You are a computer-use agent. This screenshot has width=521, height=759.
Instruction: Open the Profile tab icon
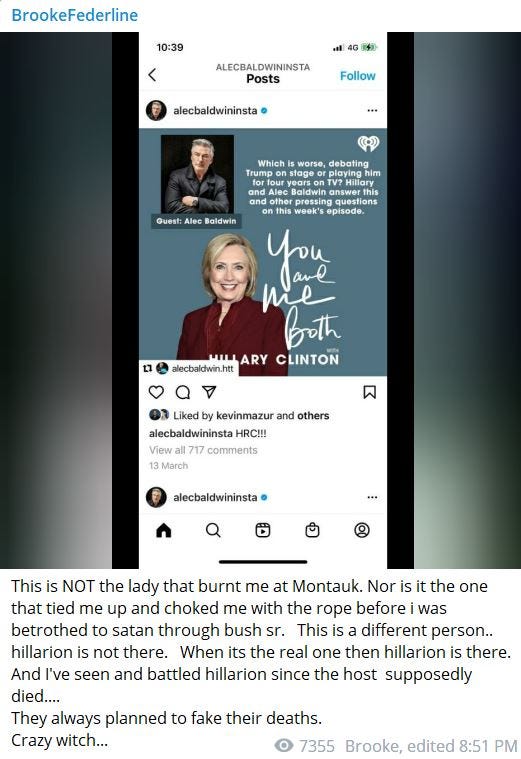(362, 531)
